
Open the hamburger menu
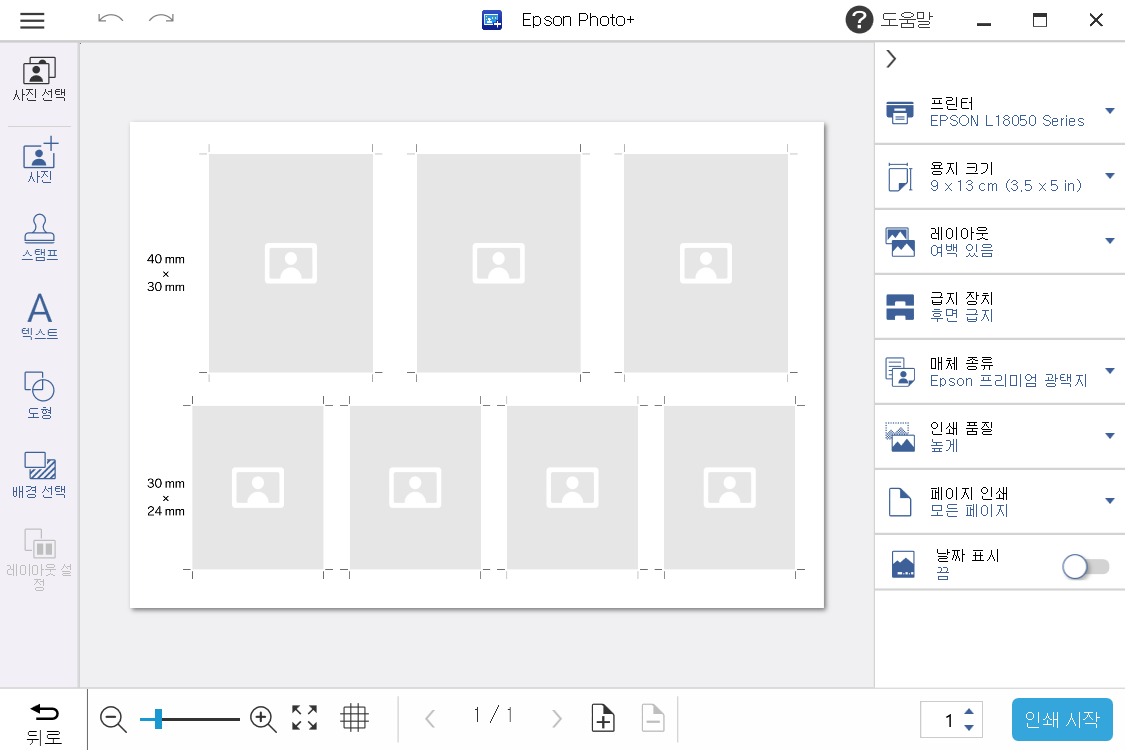click(32, 20)
